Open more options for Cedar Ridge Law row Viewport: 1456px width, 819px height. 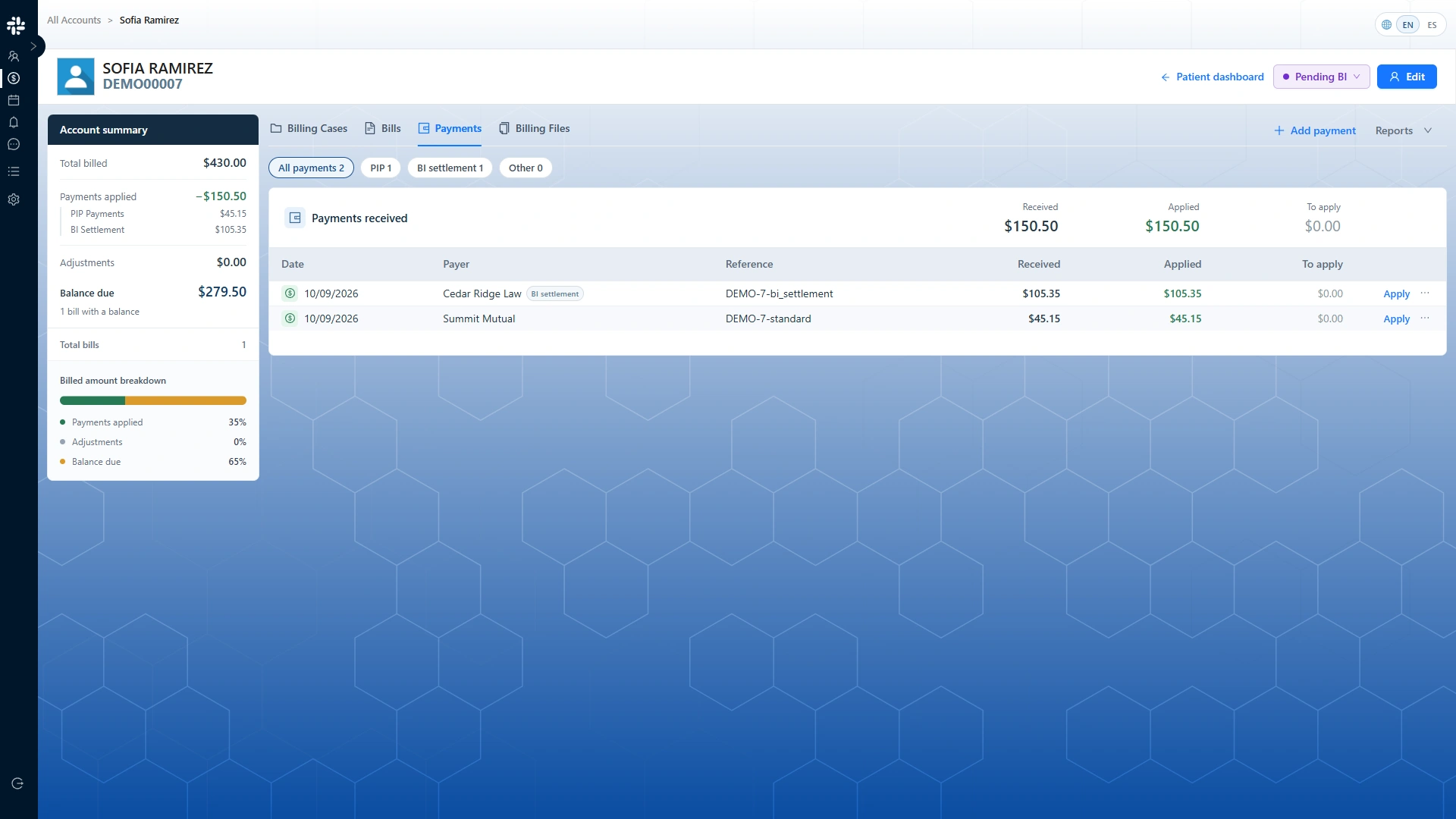(1425, 293)
